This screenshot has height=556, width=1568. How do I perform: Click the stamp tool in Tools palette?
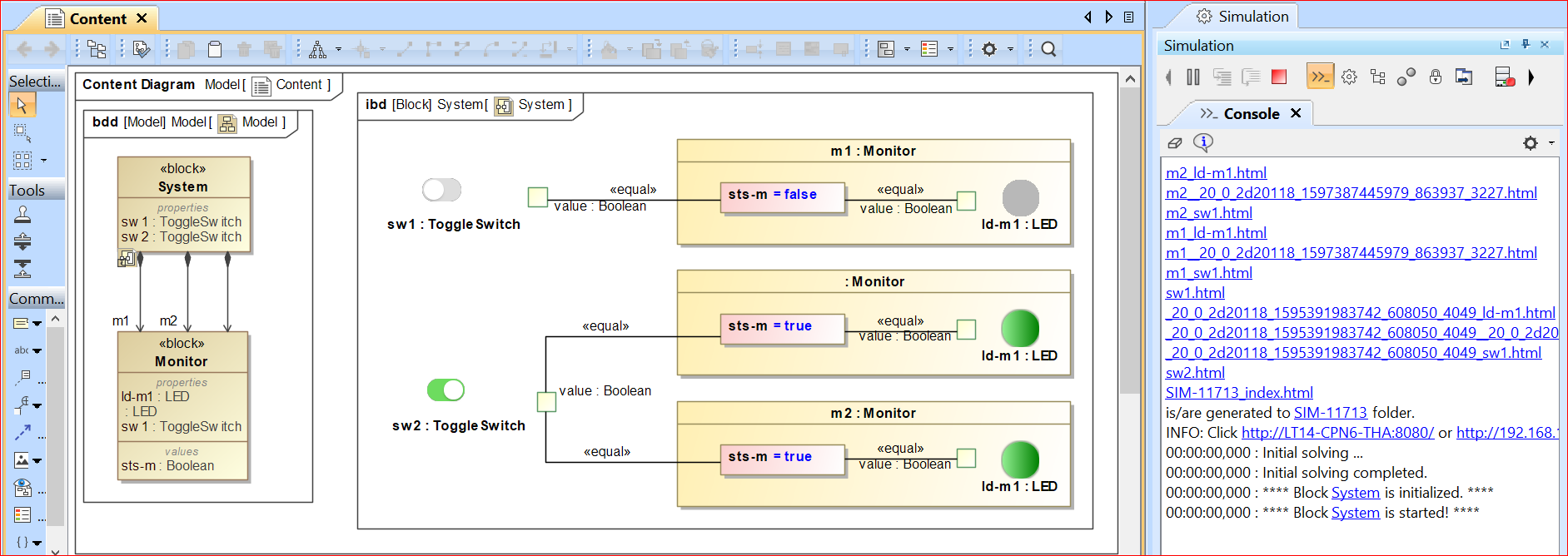pyautogui.click(x=22, y=215)
